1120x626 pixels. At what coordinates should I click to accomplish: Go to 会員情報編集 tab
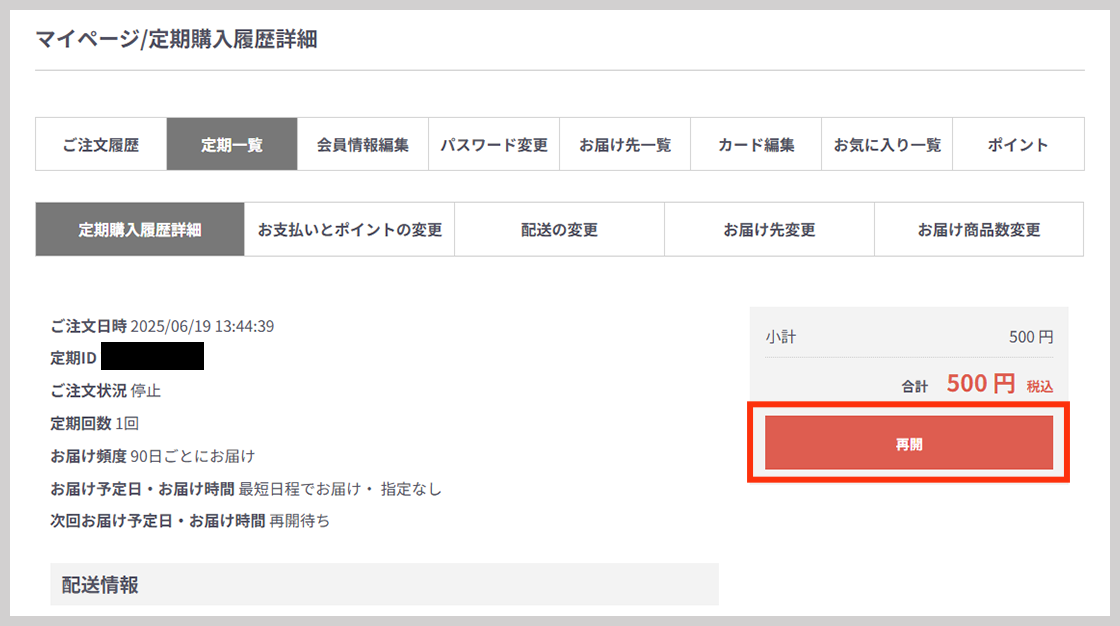(x=363, y=145)
